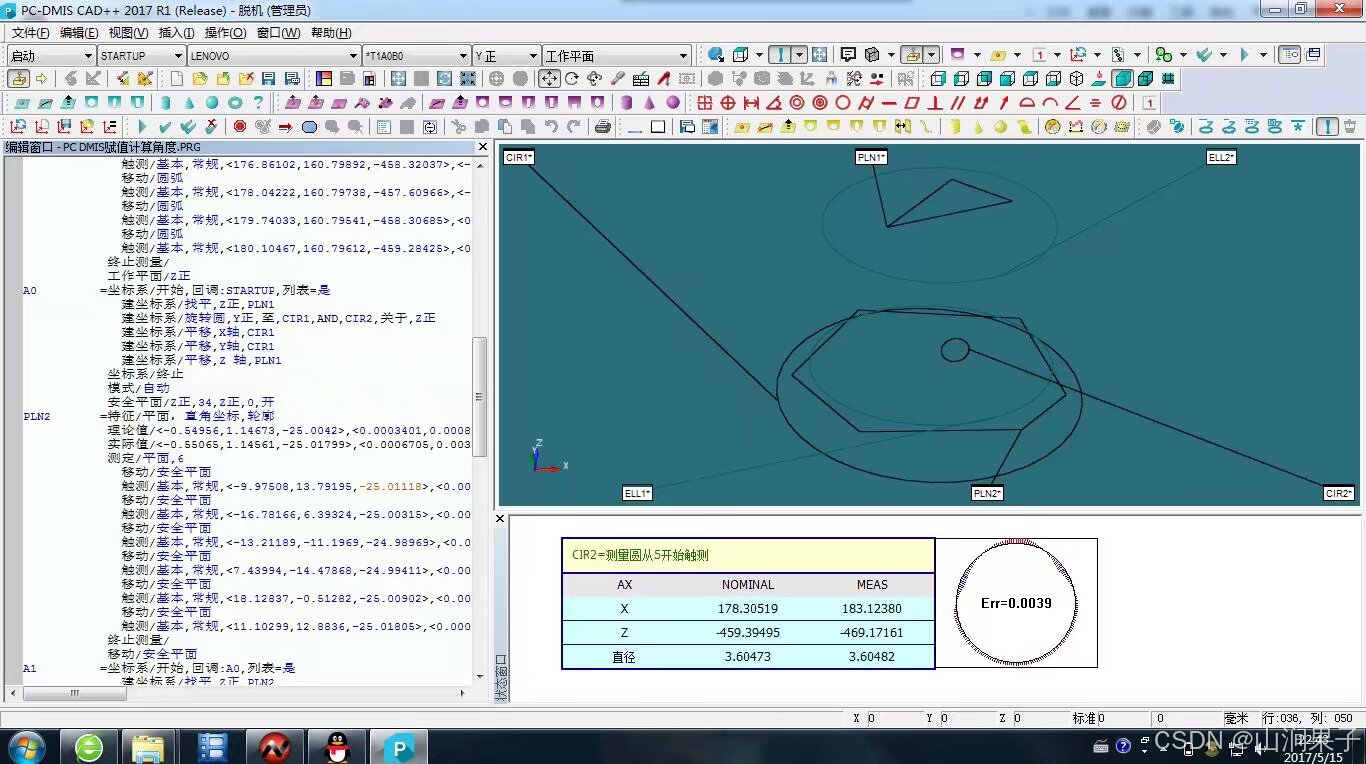The width and height of the screenshot is (1366, 764).
Task: Open the QQ penguin taskbar icon
Action: pos(339,747)
